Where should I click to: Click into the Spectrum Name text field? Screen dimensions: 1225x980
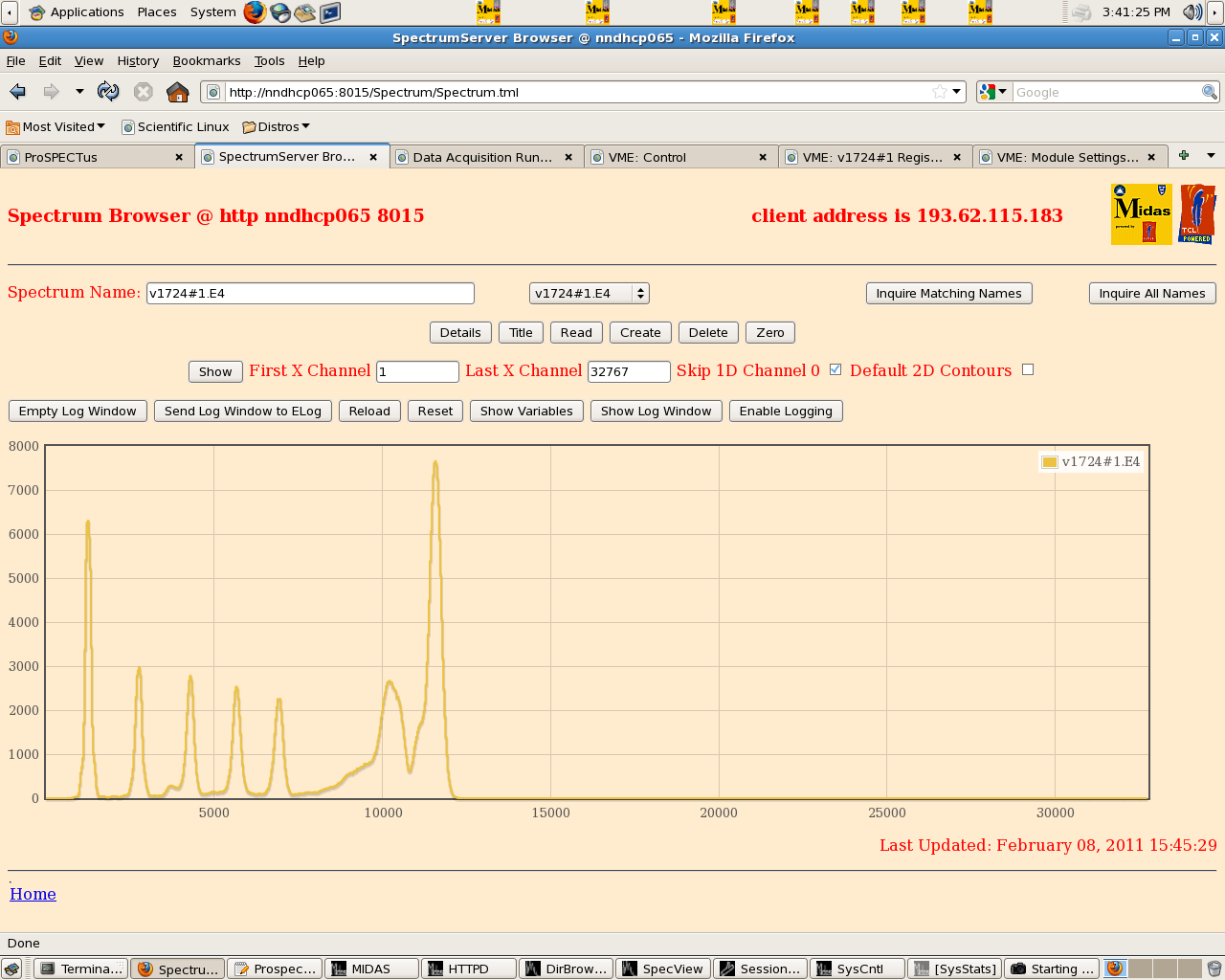click(x=310, y=293)
